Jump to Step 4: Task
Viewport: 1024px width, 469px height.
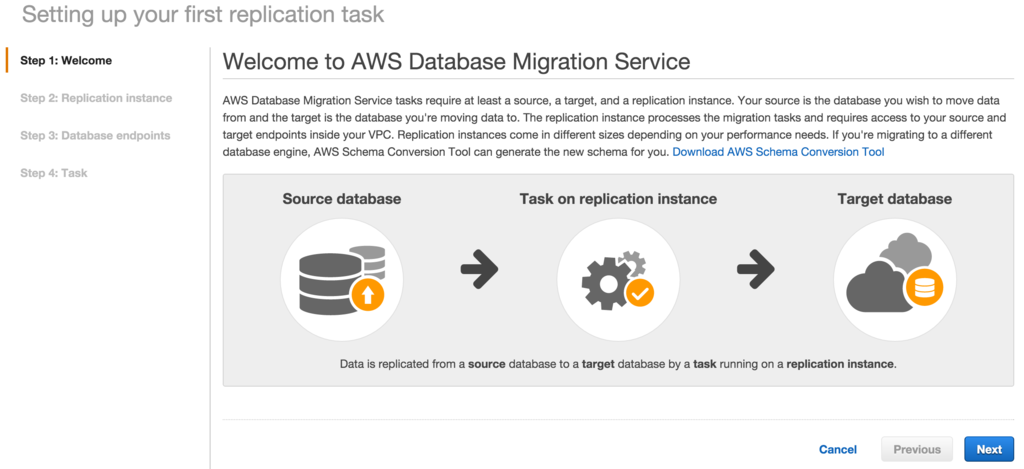pos(54,173)
